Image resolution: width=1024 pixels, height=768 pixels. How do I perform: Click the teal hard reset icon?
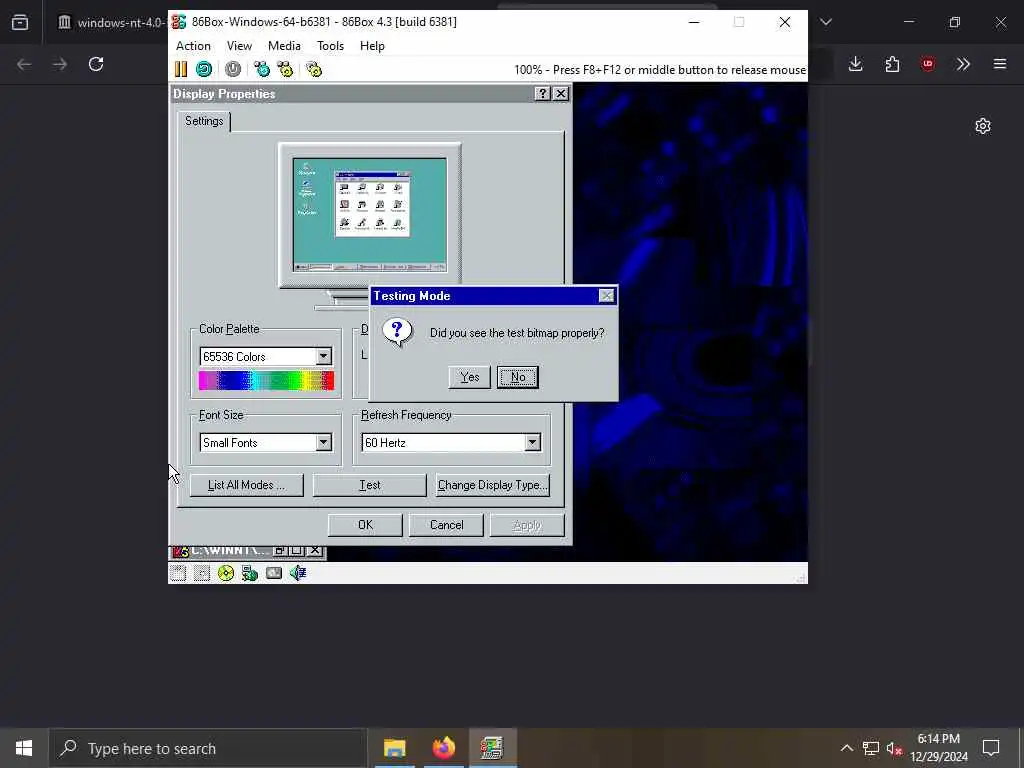click(204, 69)
